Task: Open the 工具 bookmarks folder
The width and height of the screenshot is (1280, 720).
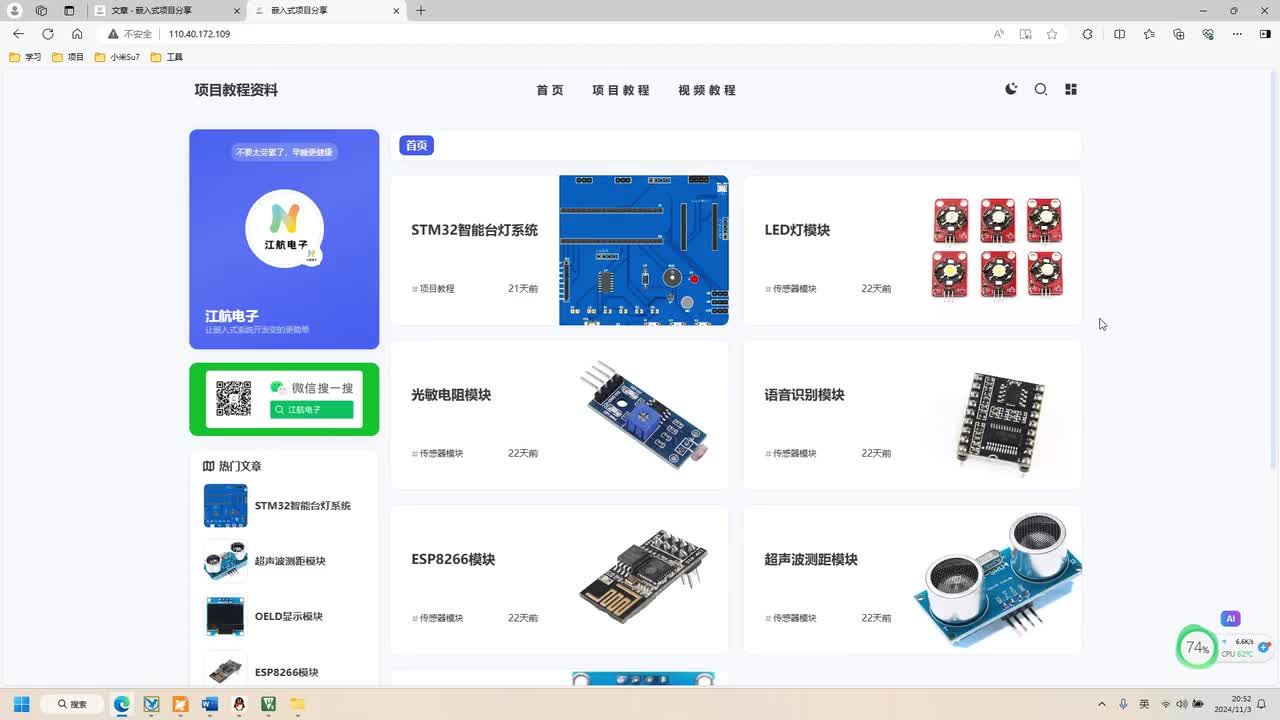Action: pos(166,57)
